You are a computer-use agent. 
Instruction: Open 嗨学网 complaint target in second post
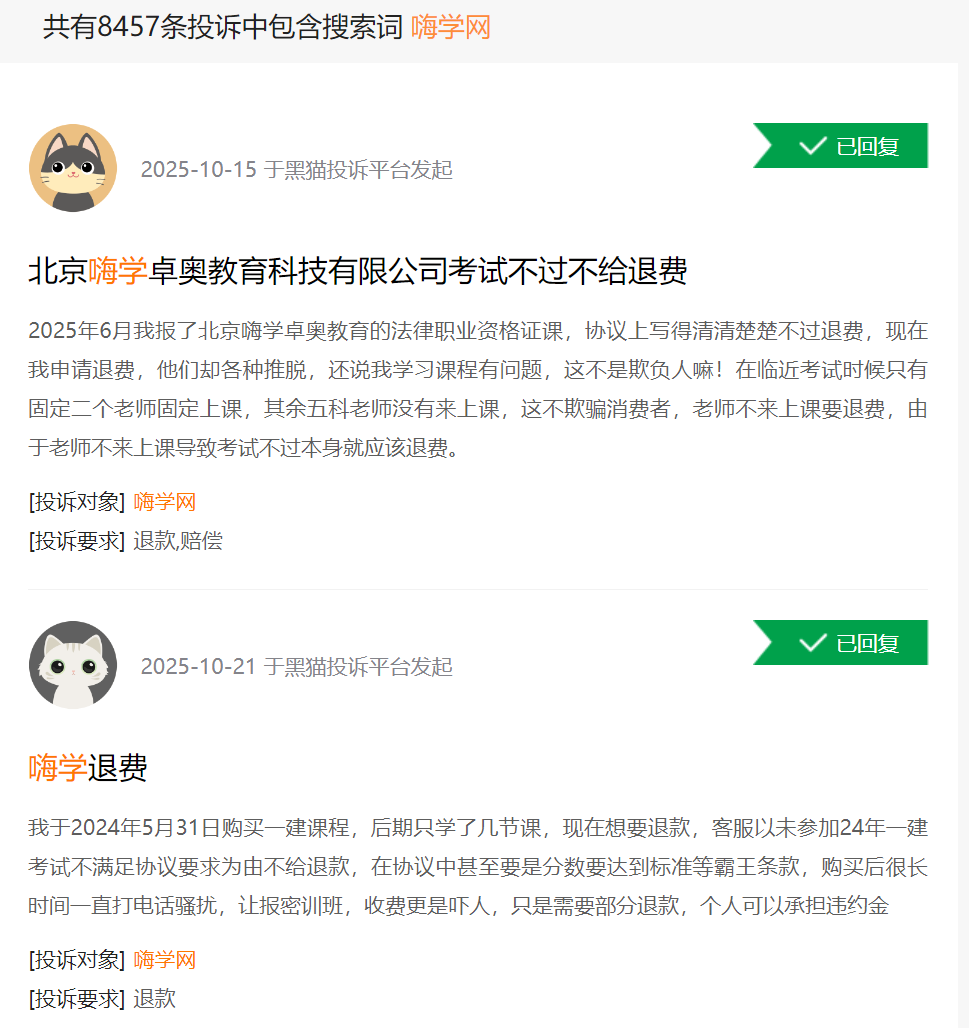pos(165,960)
